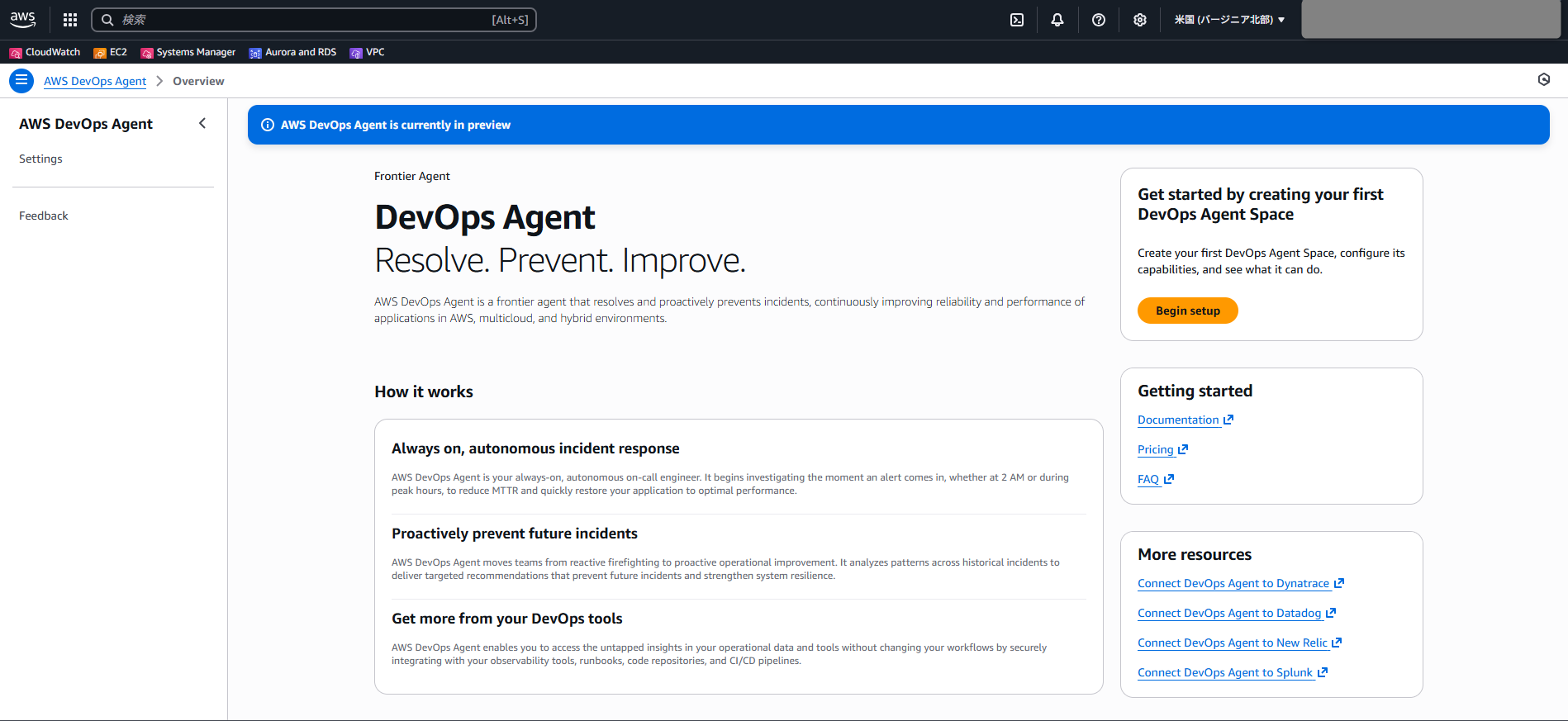1568x721 pixels.
Task: Toggle the hamburger navigation menu button
Action: [21, 80]
